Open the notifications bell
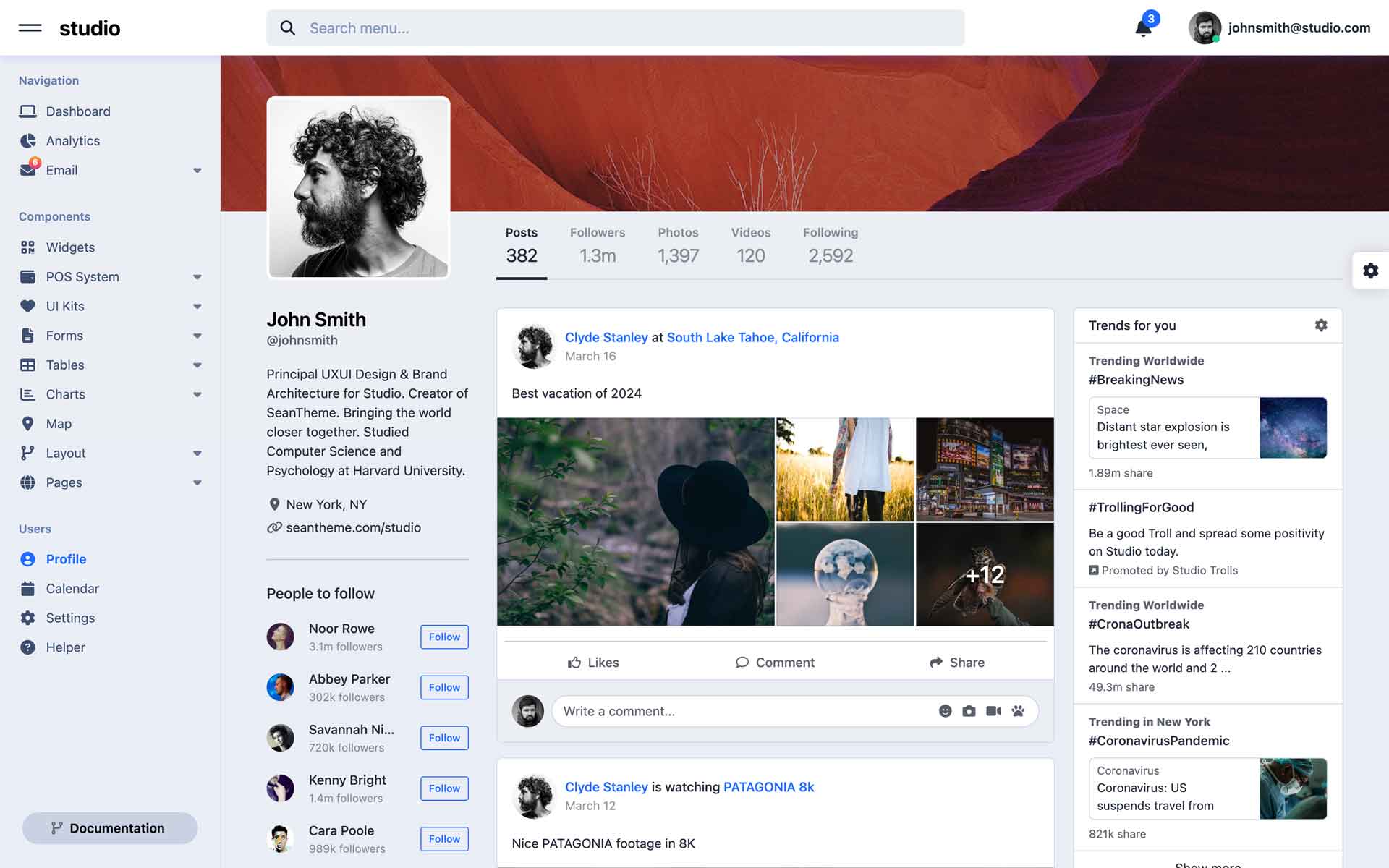1389x868 pixels. point(1144,29)
